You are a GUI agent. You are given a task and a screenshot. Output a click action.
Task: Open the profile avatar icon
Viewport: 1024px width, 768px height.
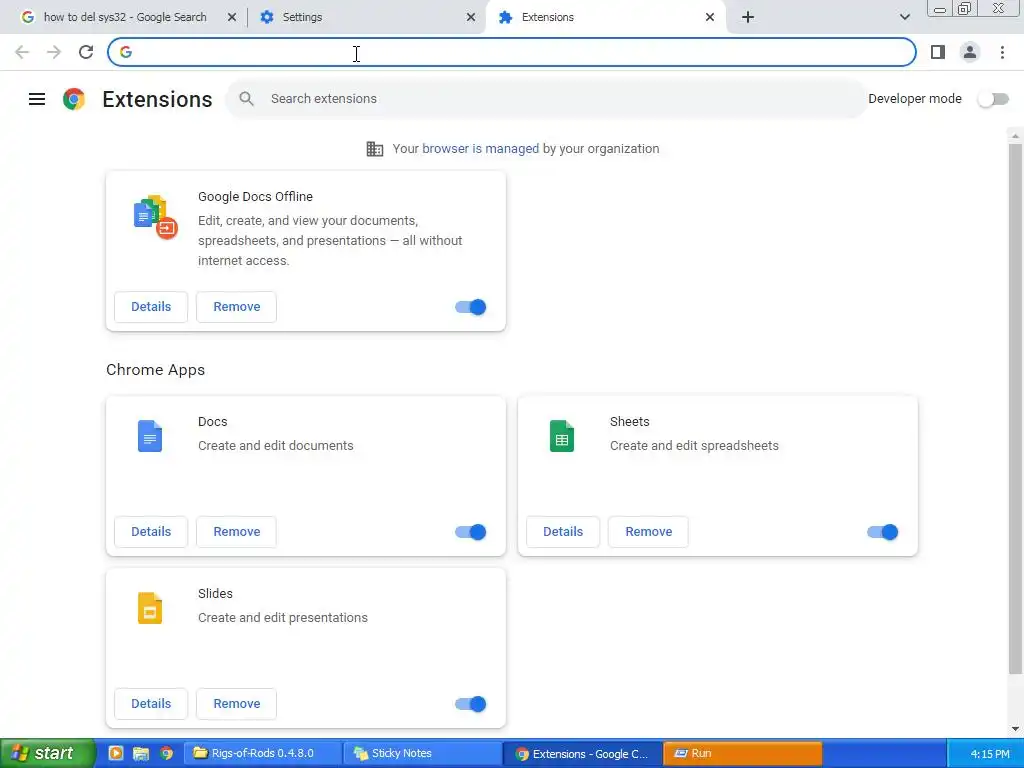click(970, 52)
